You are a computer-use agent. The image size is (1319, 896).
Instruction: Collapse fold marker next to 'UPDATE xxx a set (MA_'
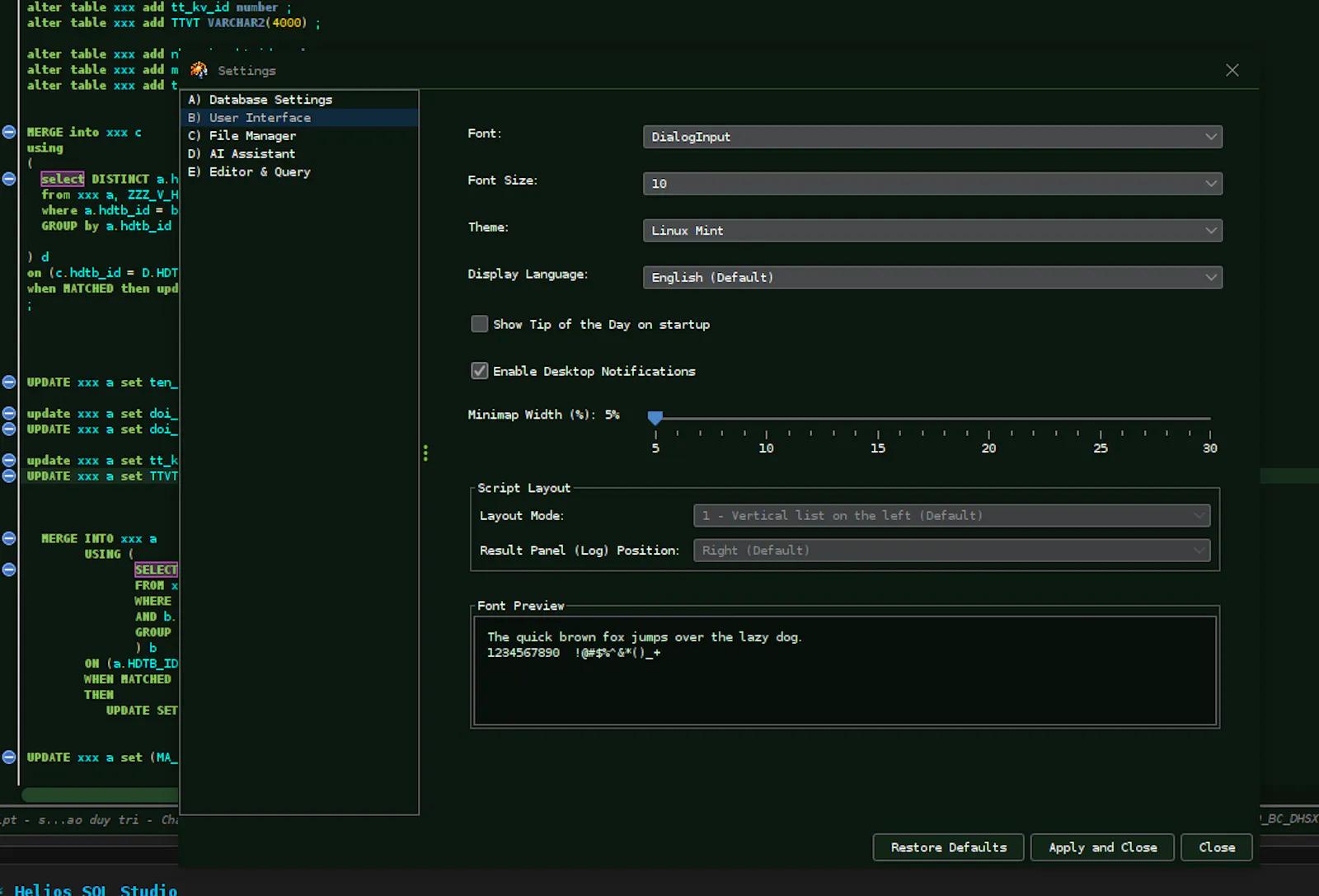(9, 758)
